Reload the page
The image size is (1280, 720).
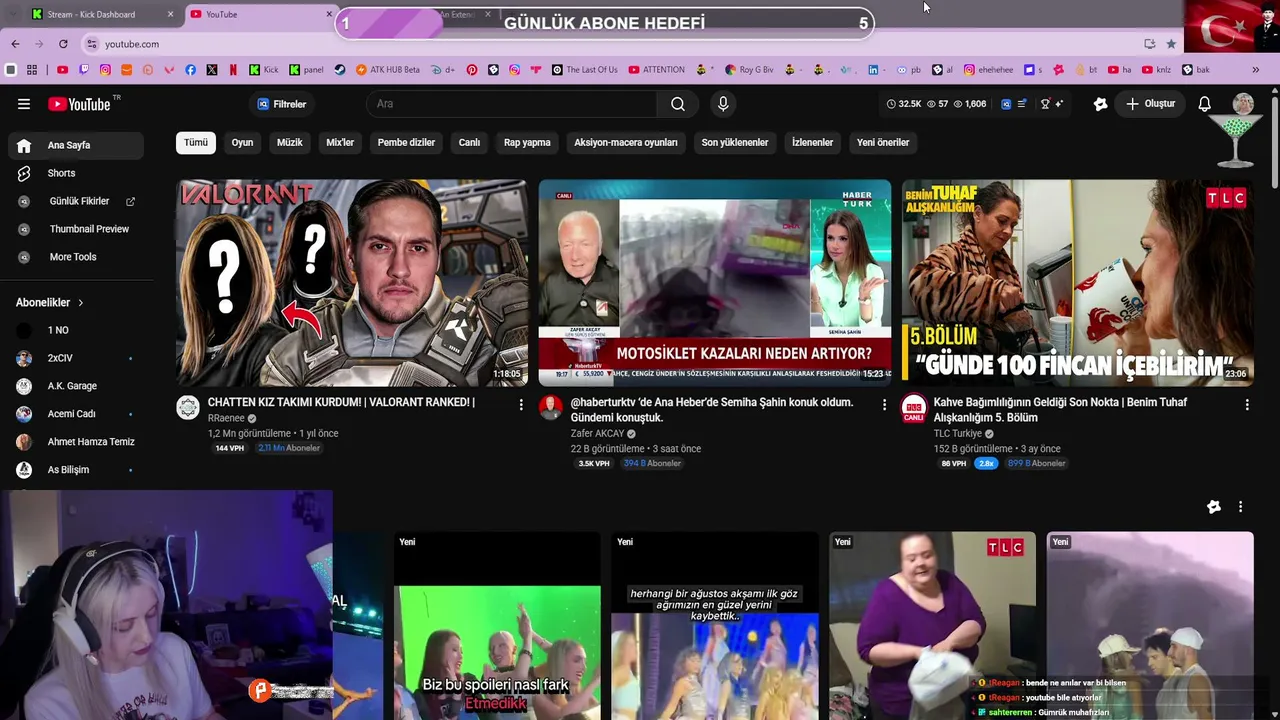point(63,44)
